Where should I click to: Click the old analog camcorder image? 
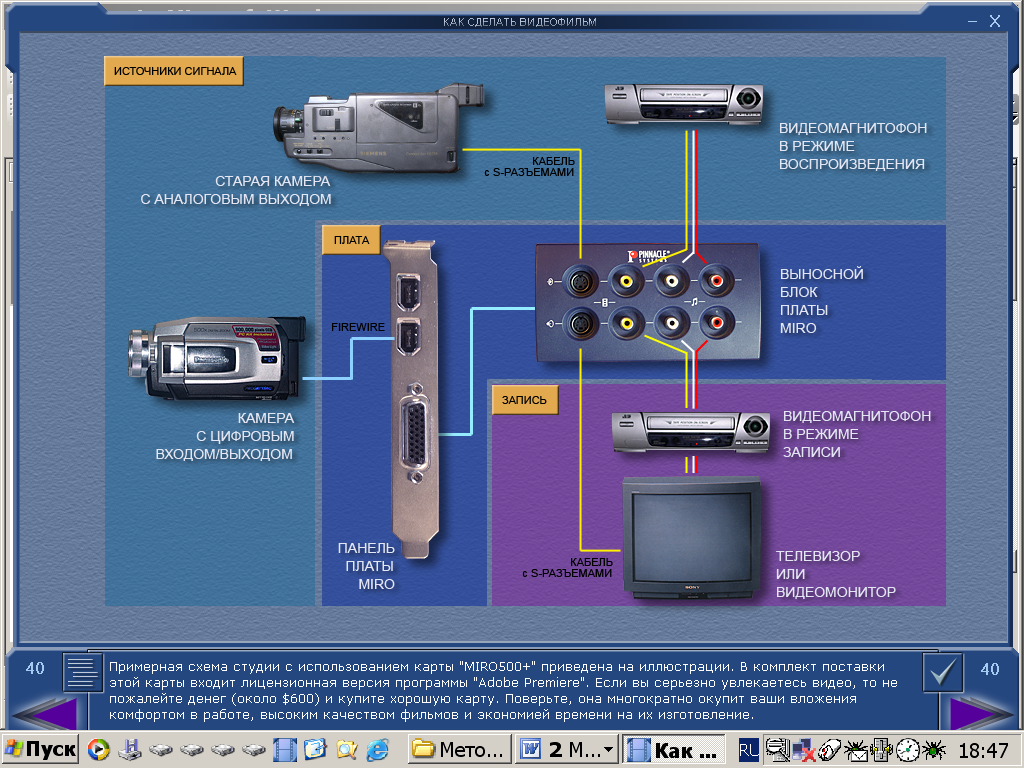pos(379,129)
